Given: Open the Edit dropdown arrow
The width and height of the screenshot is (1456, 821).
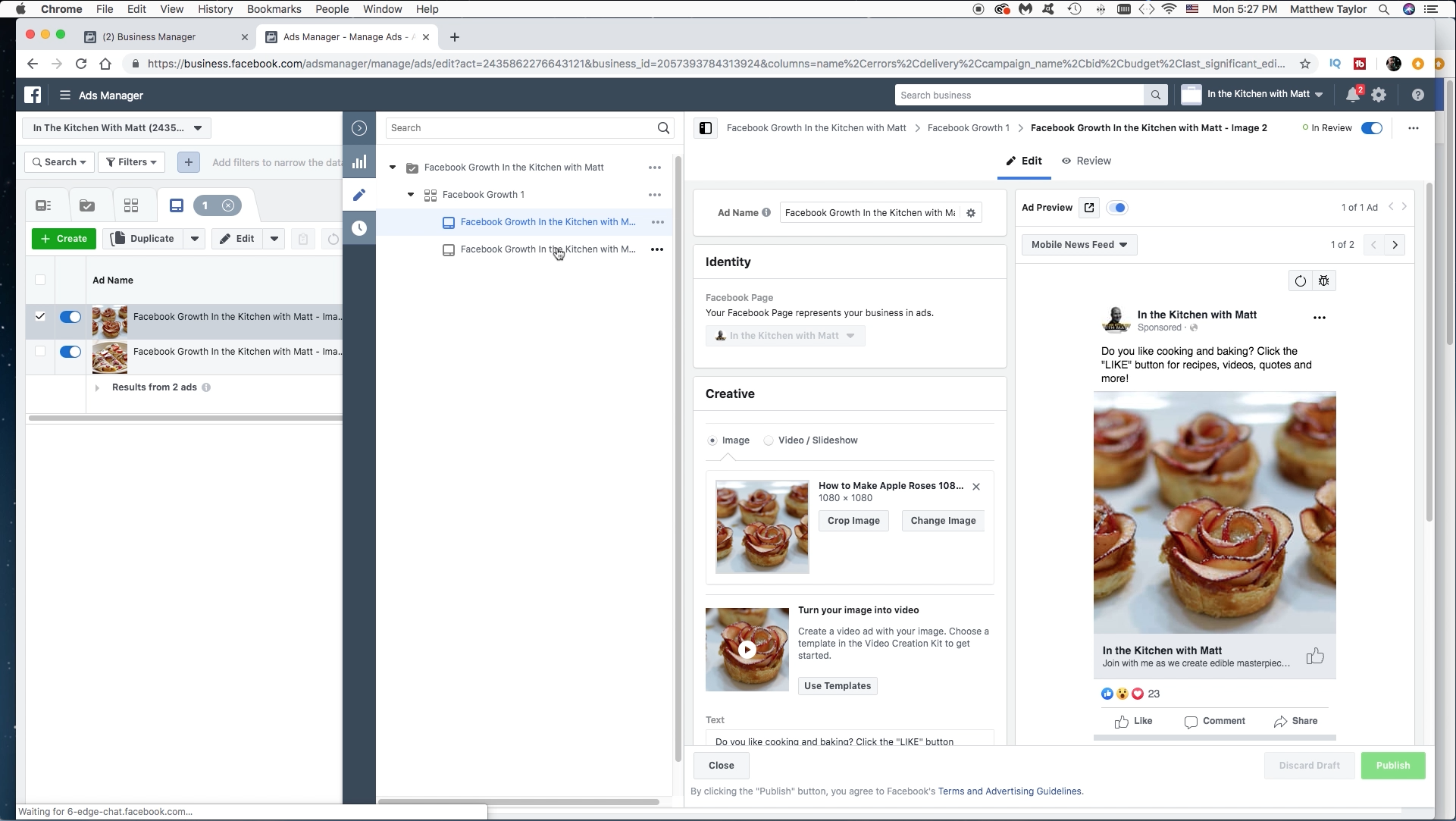Looking at the screenshot, I should (274, 239).
